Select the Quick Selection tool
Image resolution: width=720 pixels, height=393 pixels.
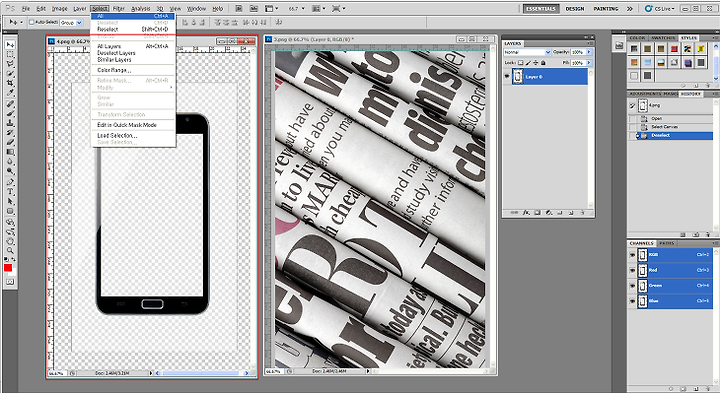10,73
